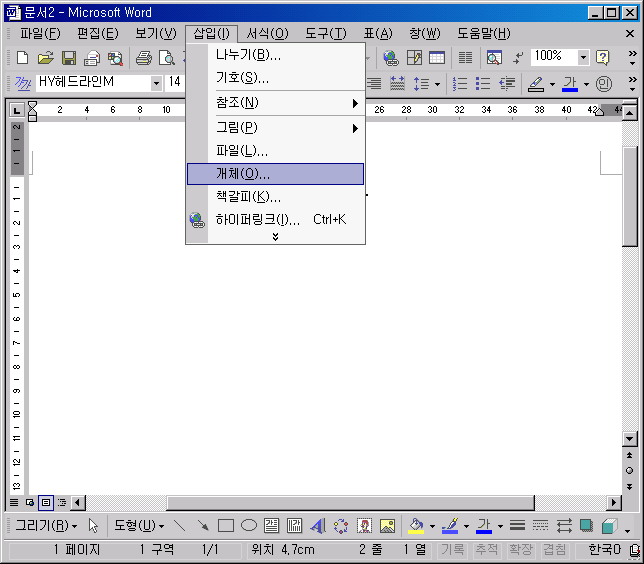The image size is (644, 564).
Task: Choose 나누기(B)... from the insert menu
Action: click(275, 55)
